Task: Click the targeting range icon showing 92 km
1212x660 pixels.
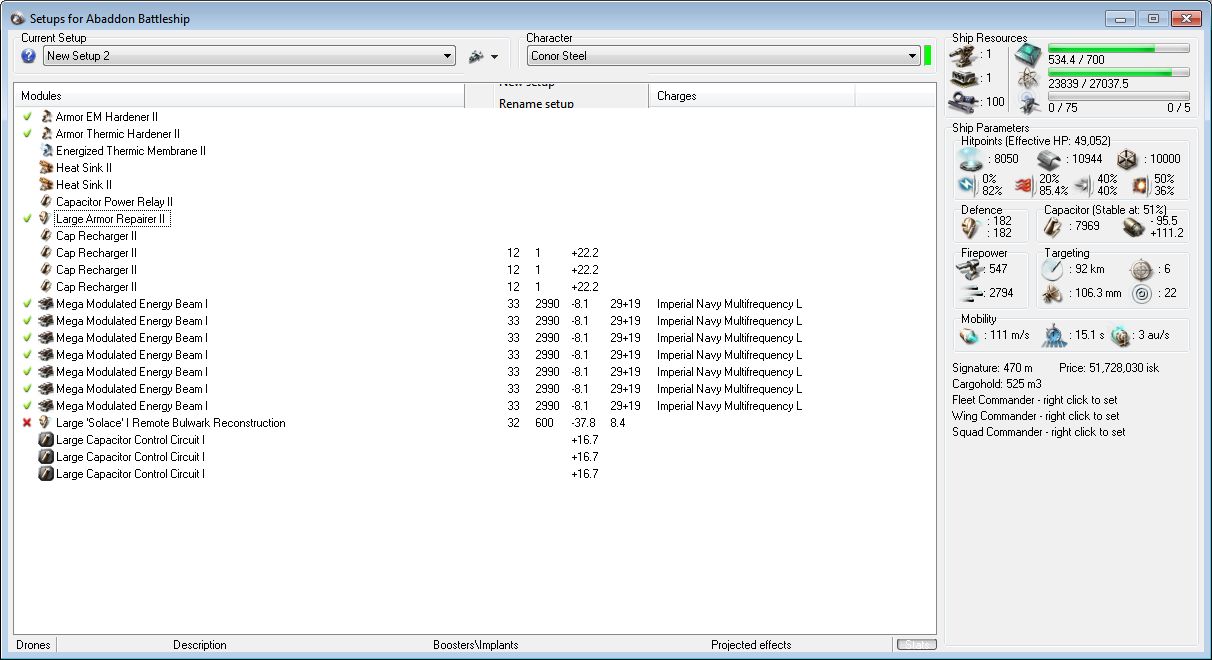Action: (x=1053, y=269)
